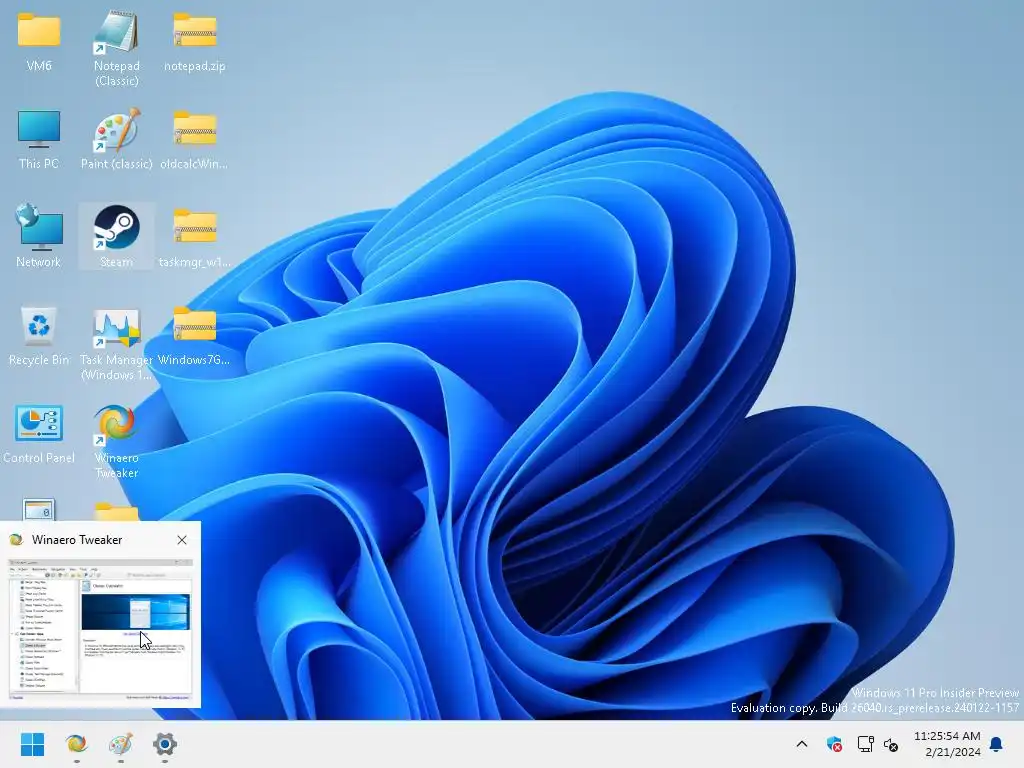
Task: Launch the Steam shortcut
Action: 116,236
